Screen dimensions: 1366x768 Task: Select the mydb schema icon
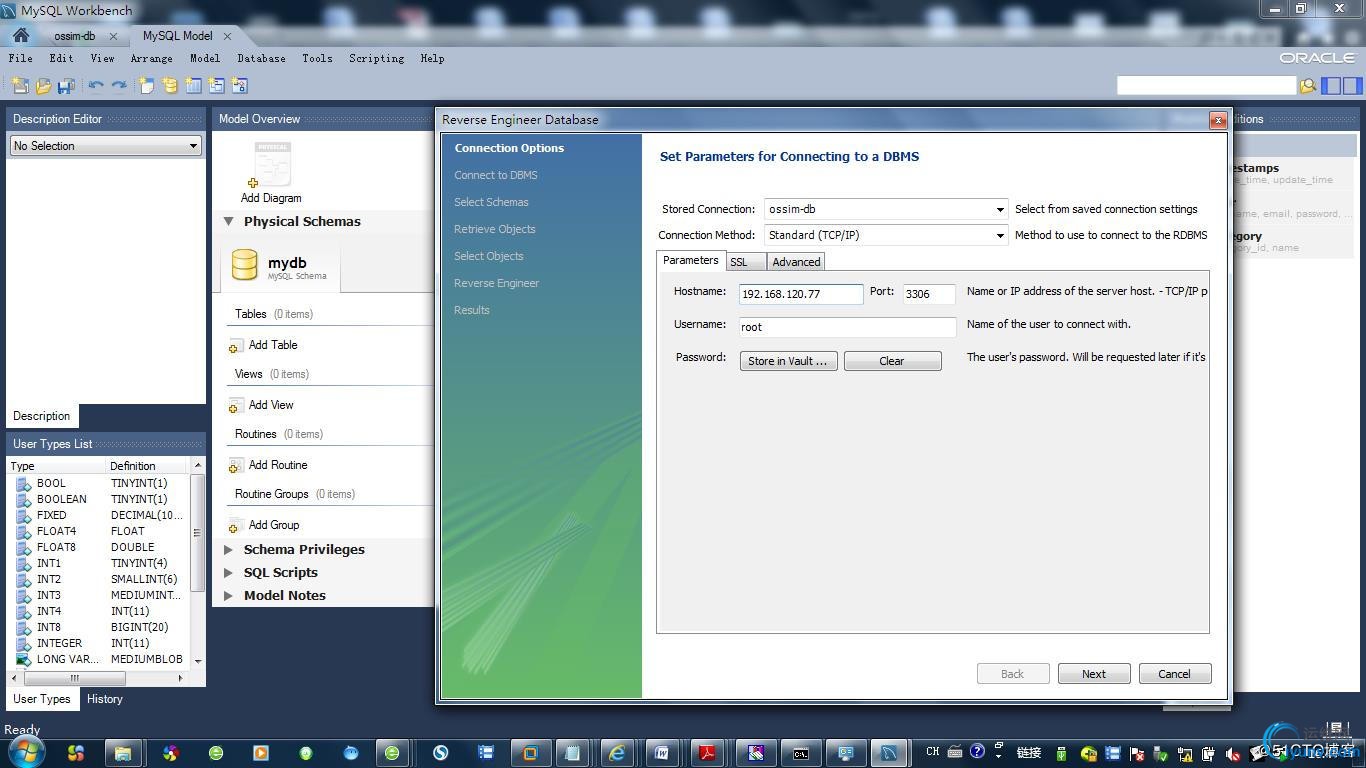245,265
